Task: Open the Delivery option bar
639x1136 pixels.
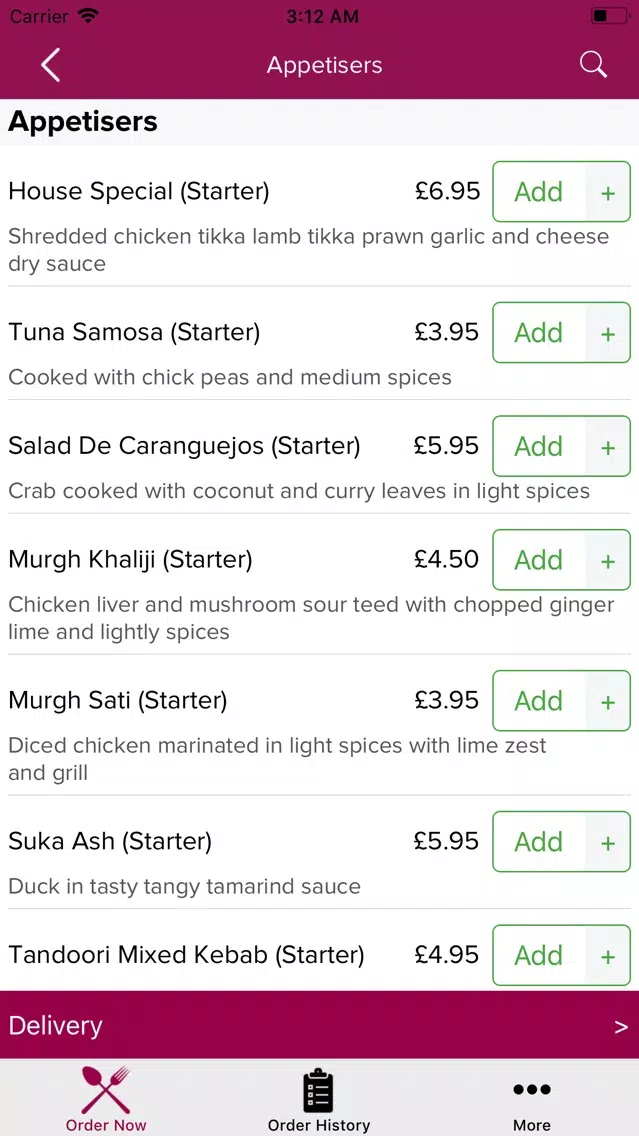Action: 320,1025
